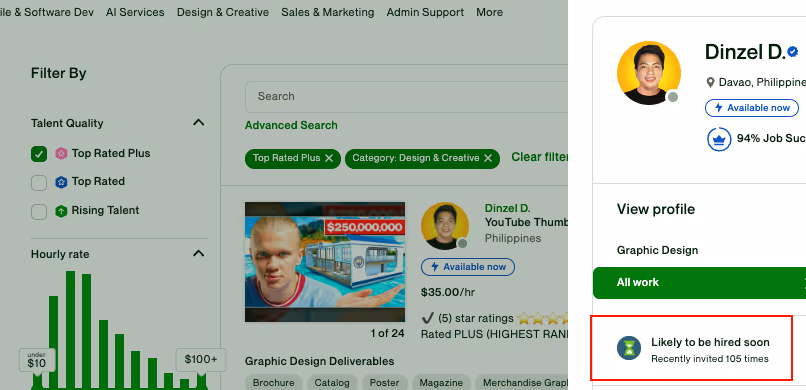
Task: Click the Dinzel D. profile panel name
Action: 745,52
